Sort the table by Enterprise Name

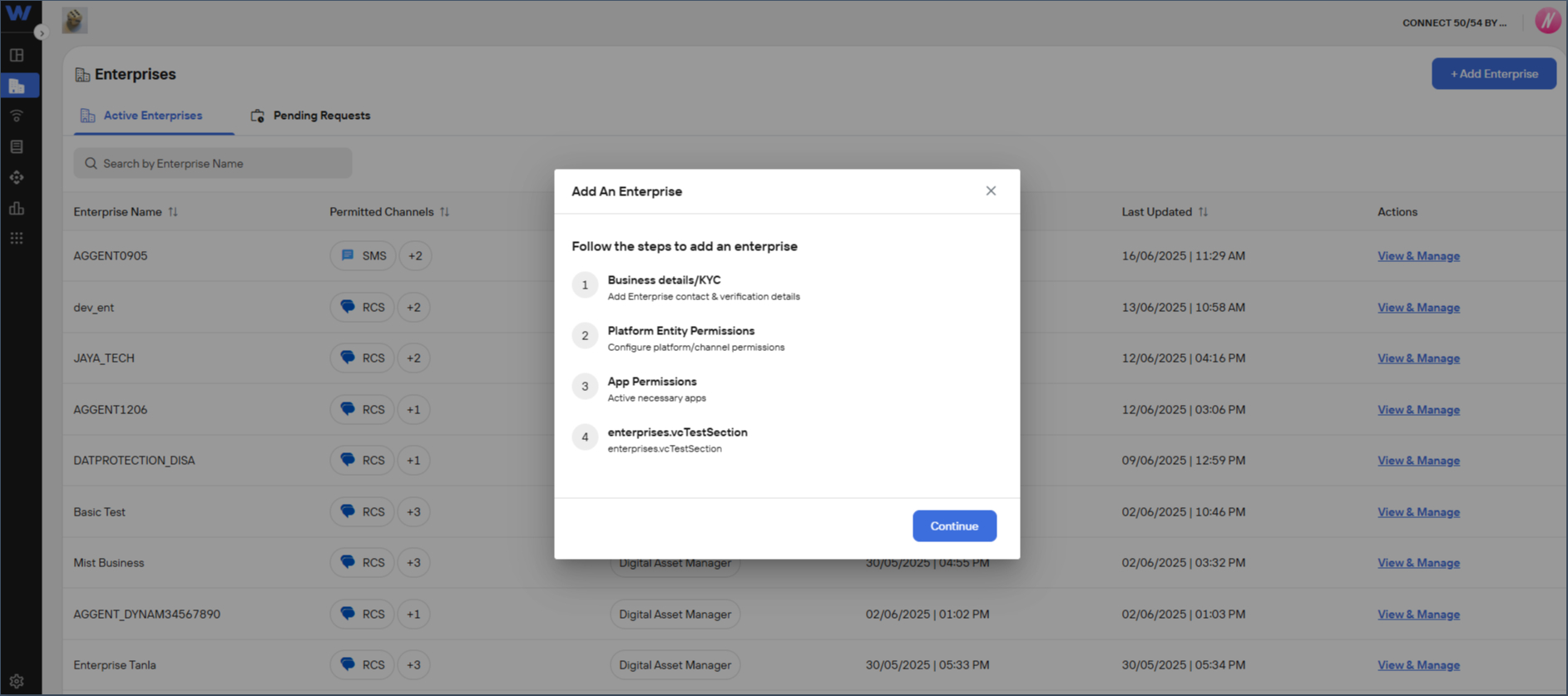click(x=173, y=212)
